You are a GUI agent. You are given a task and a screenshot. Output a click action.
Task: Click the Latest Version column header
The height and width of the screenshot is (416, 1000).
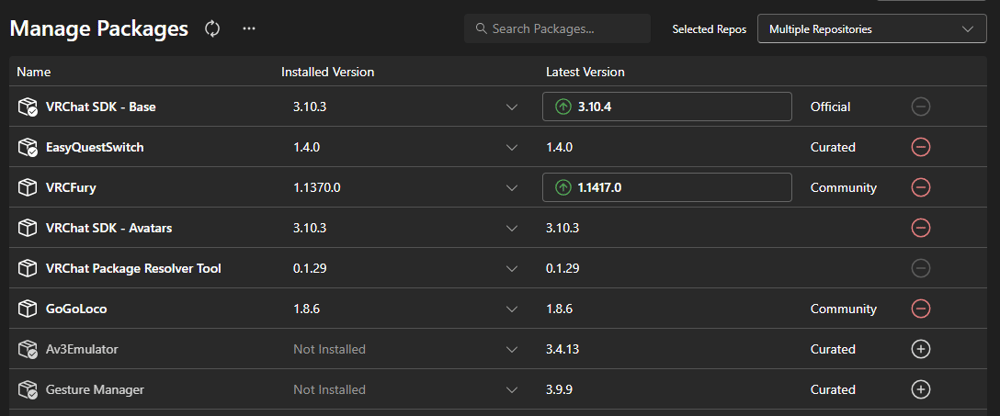[585, 72]
